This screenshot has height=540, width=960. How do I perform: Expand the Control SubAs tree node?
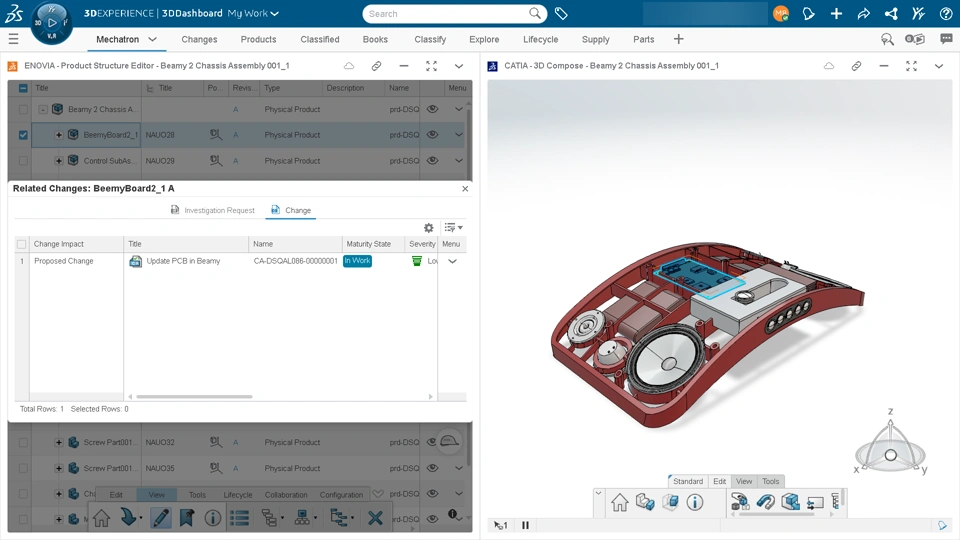click(58, 160)
